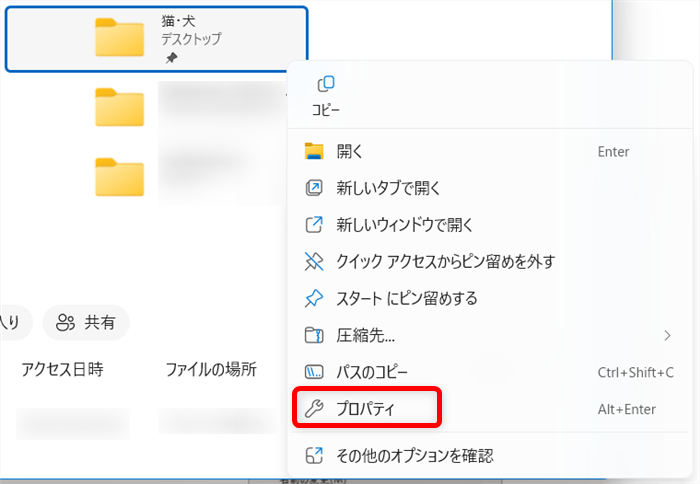Select the second folder icon under 猫・犬
This screenshot has height=484, width=700.
[x=120, y=108]
